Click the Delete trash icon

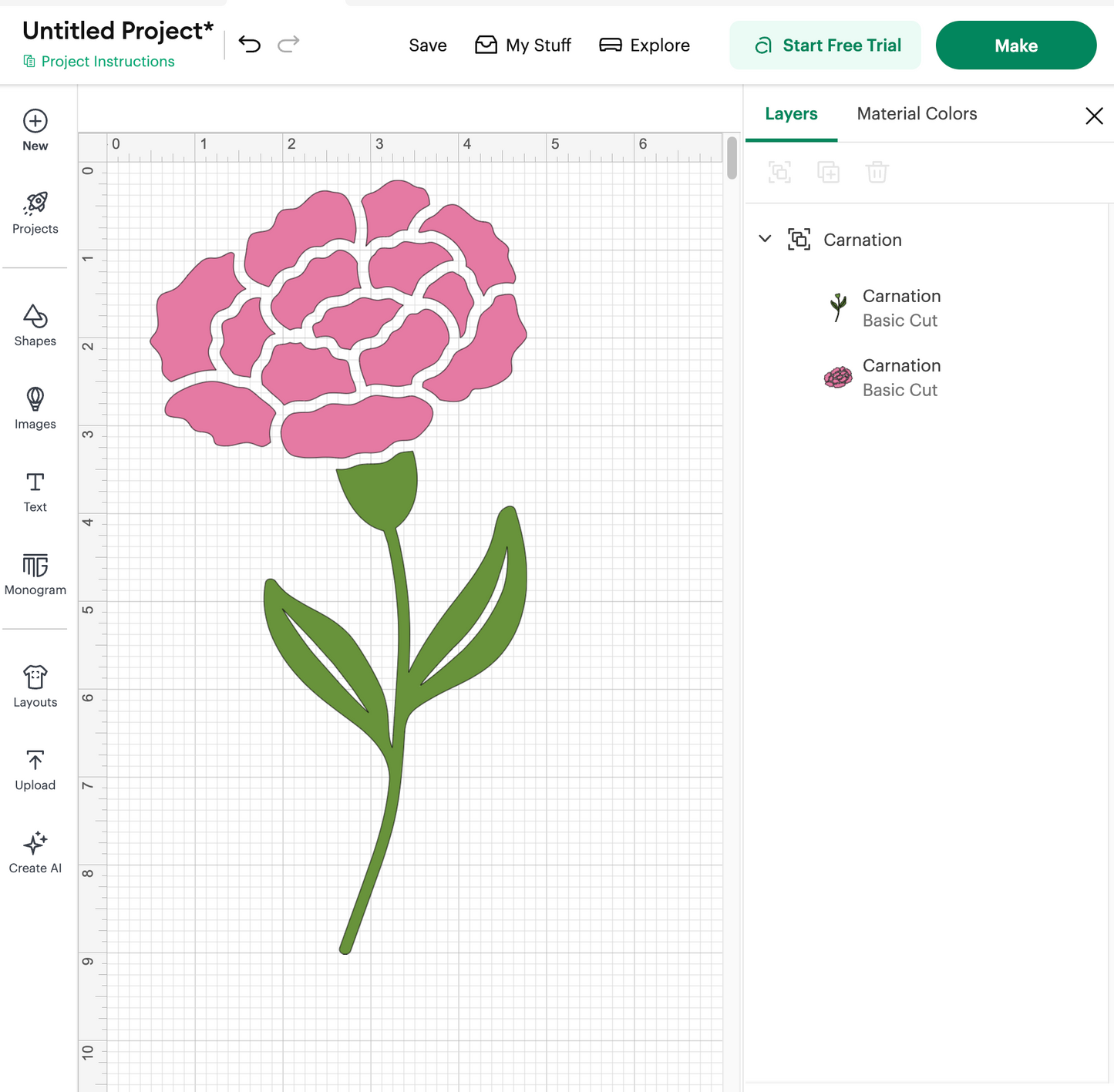point(877,172)
